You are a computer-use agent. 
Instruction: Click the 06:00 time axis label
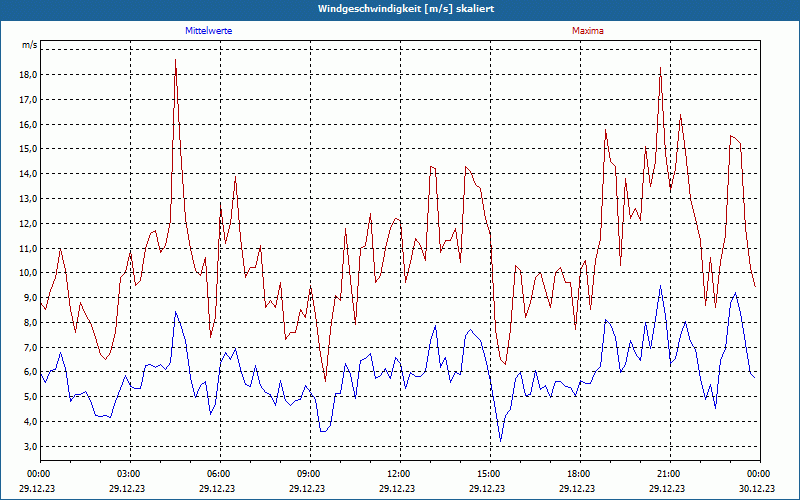pyautogui.click(x=220, y=474)
